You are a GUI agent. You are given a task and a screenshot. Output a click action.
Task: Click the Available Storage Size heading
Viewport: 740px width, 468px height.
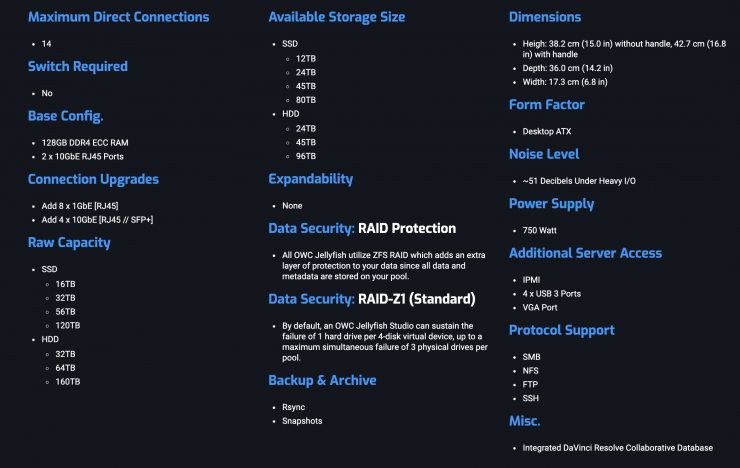tap(337, 17)
